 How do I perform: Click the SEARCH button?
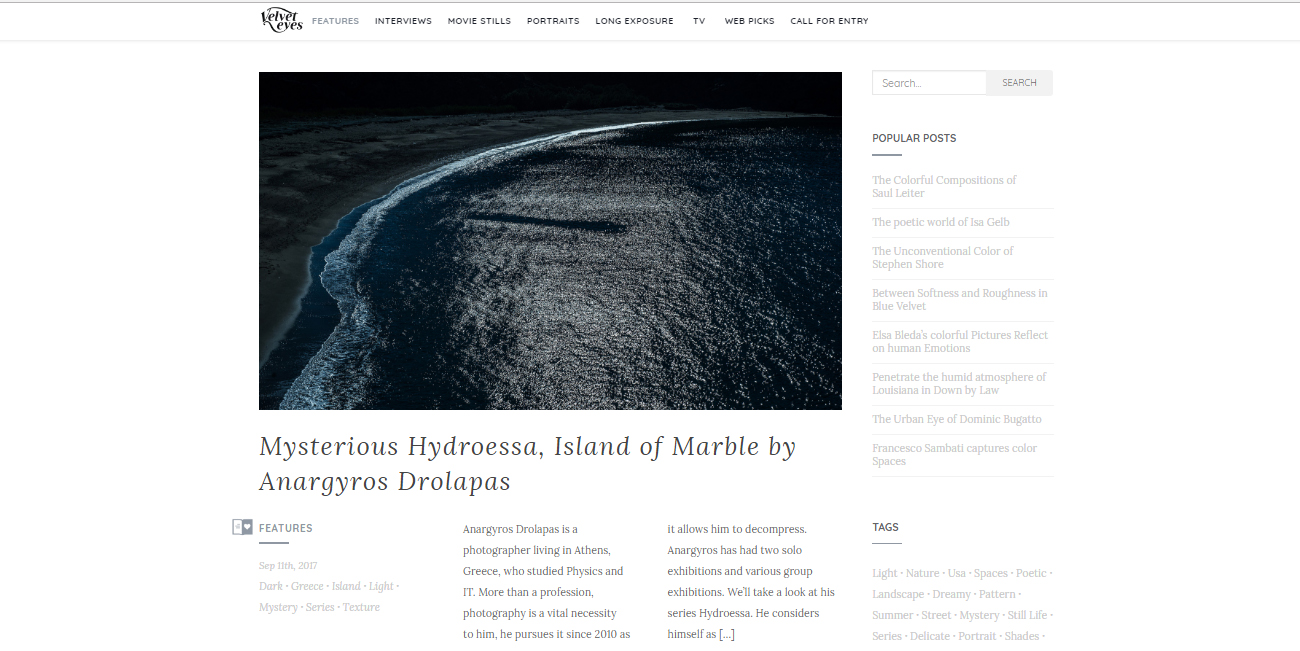tap(1019, 83)
